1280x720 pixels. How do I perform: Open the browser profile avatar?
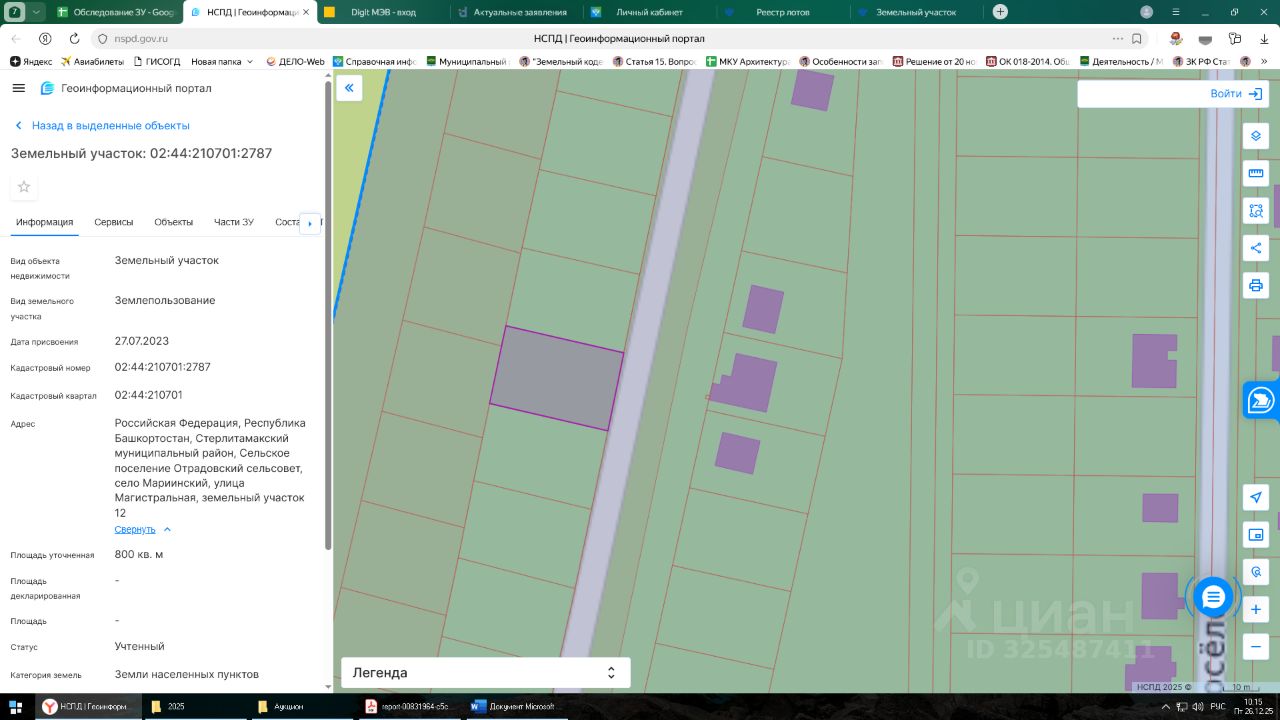(1147, 12)
